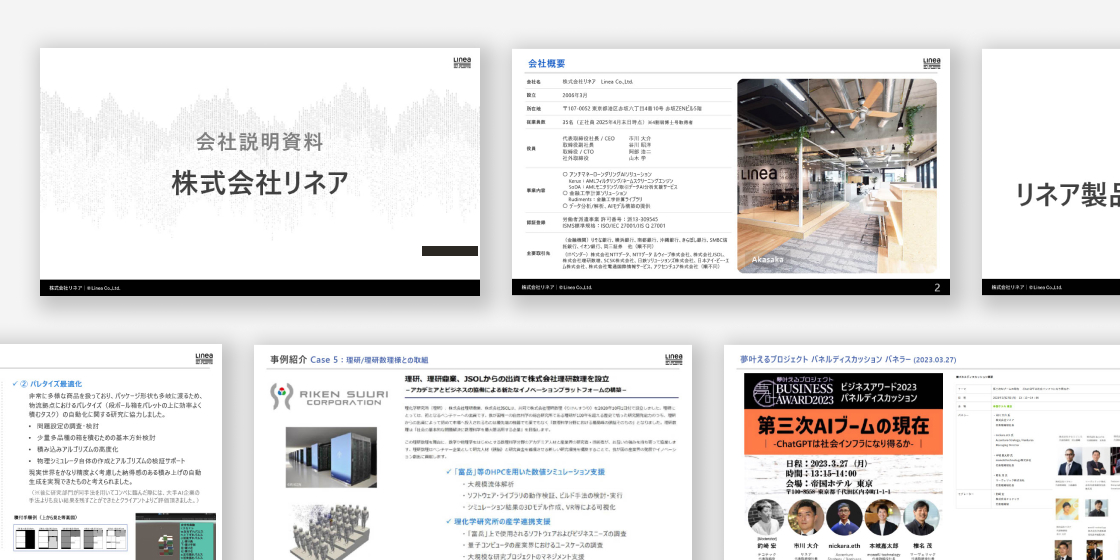Image resolution: width=1120 pixels, height=560 pixels.
Task: Click the 事業内容 row label
Action: (x=536, y=190)
